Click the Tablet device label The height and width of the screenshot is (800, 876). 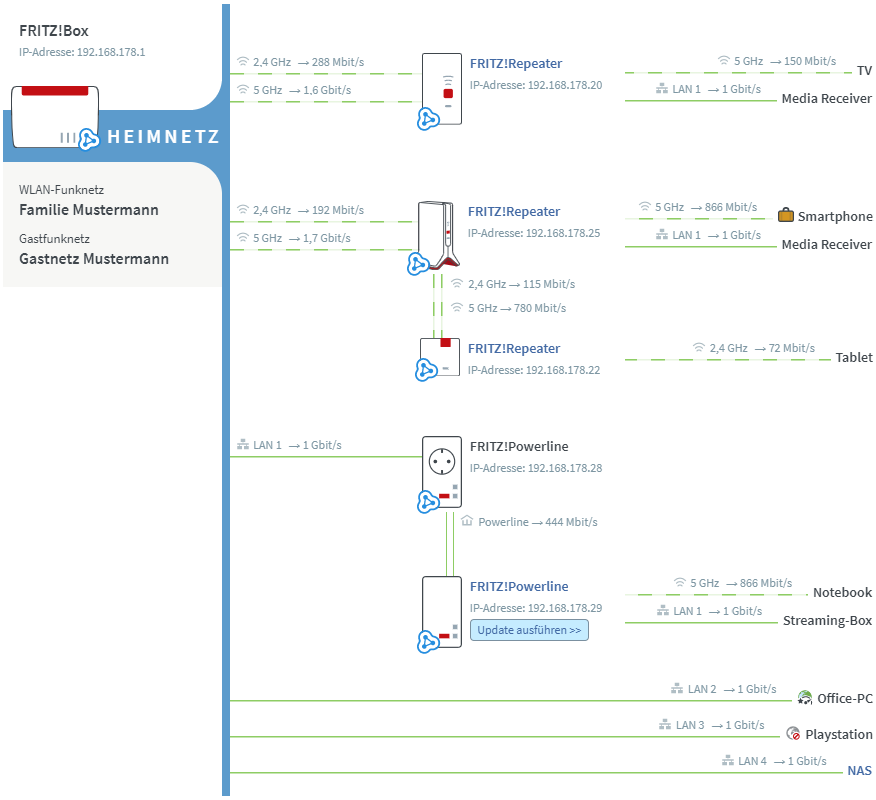(x=854, y=358)
